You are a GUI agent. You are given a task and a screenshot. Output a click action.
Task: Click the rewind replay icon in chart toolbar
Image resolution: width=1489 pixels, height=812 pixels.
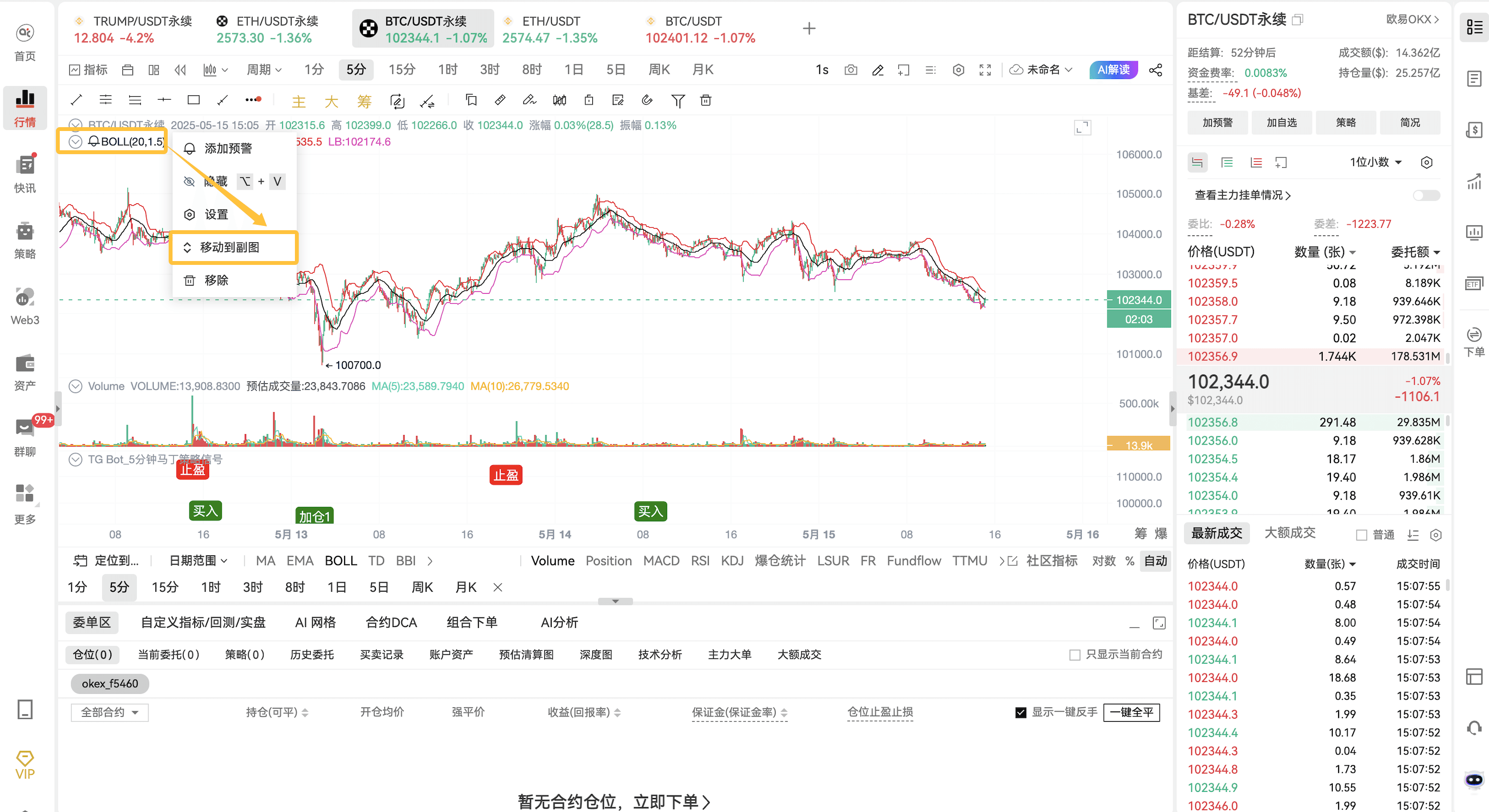coord(180,70)
